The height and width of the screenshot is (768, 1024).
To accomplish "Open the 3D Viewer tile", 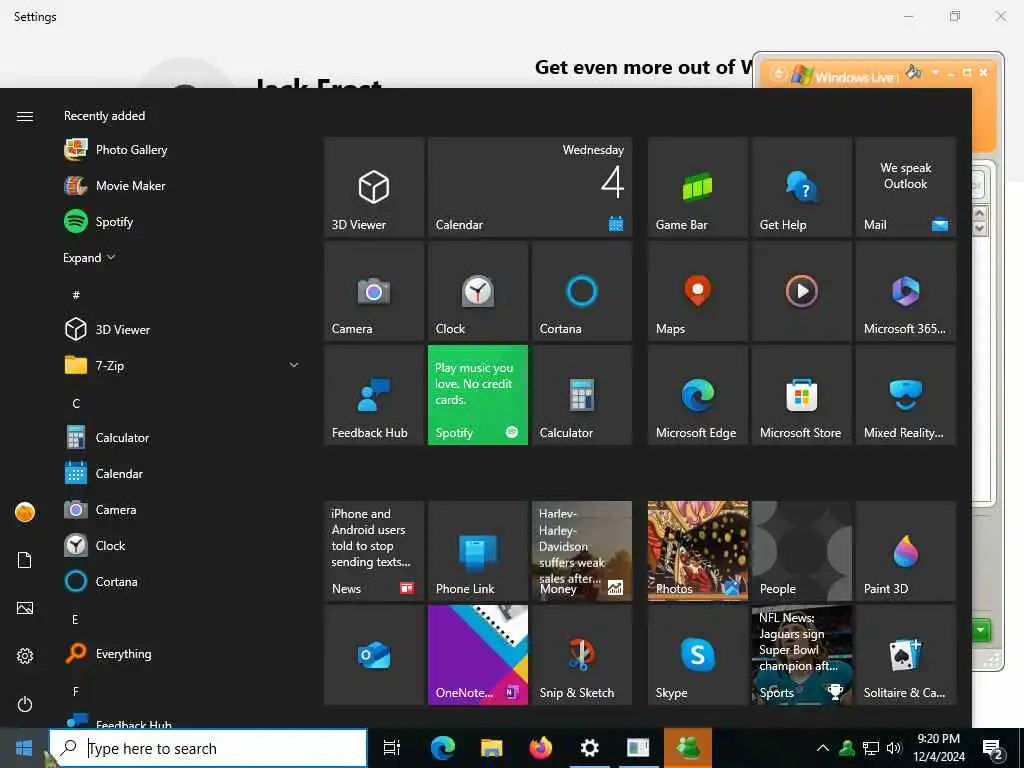I will pyautogui.click(x=374, y=187).
